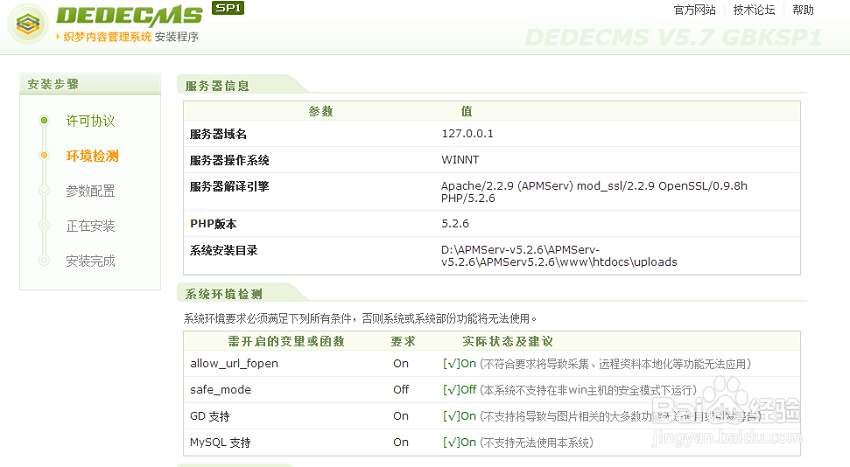Select the 正在安装 step
850x467 pixels.
tap(91, 226)
